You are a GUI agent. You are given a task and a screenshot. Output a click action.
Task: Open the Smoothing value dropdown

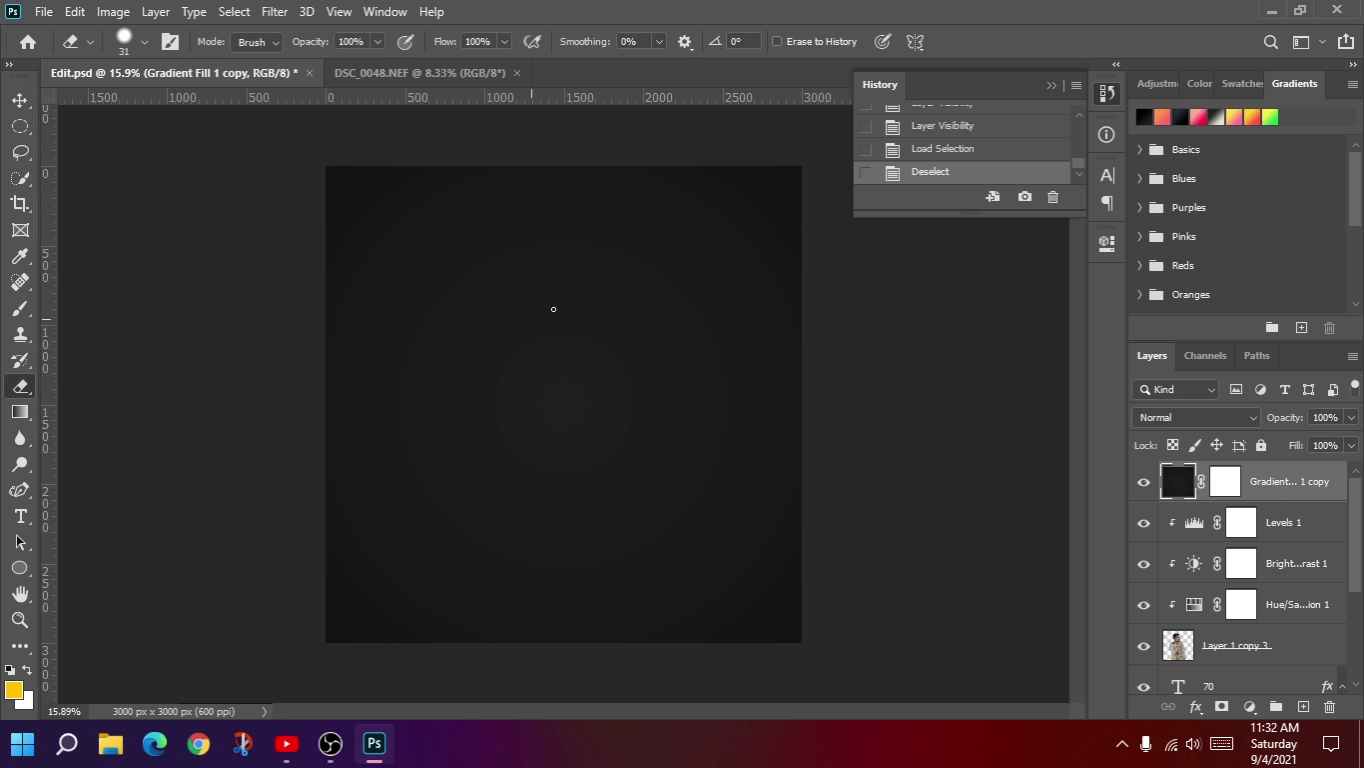tap(658, 42)
